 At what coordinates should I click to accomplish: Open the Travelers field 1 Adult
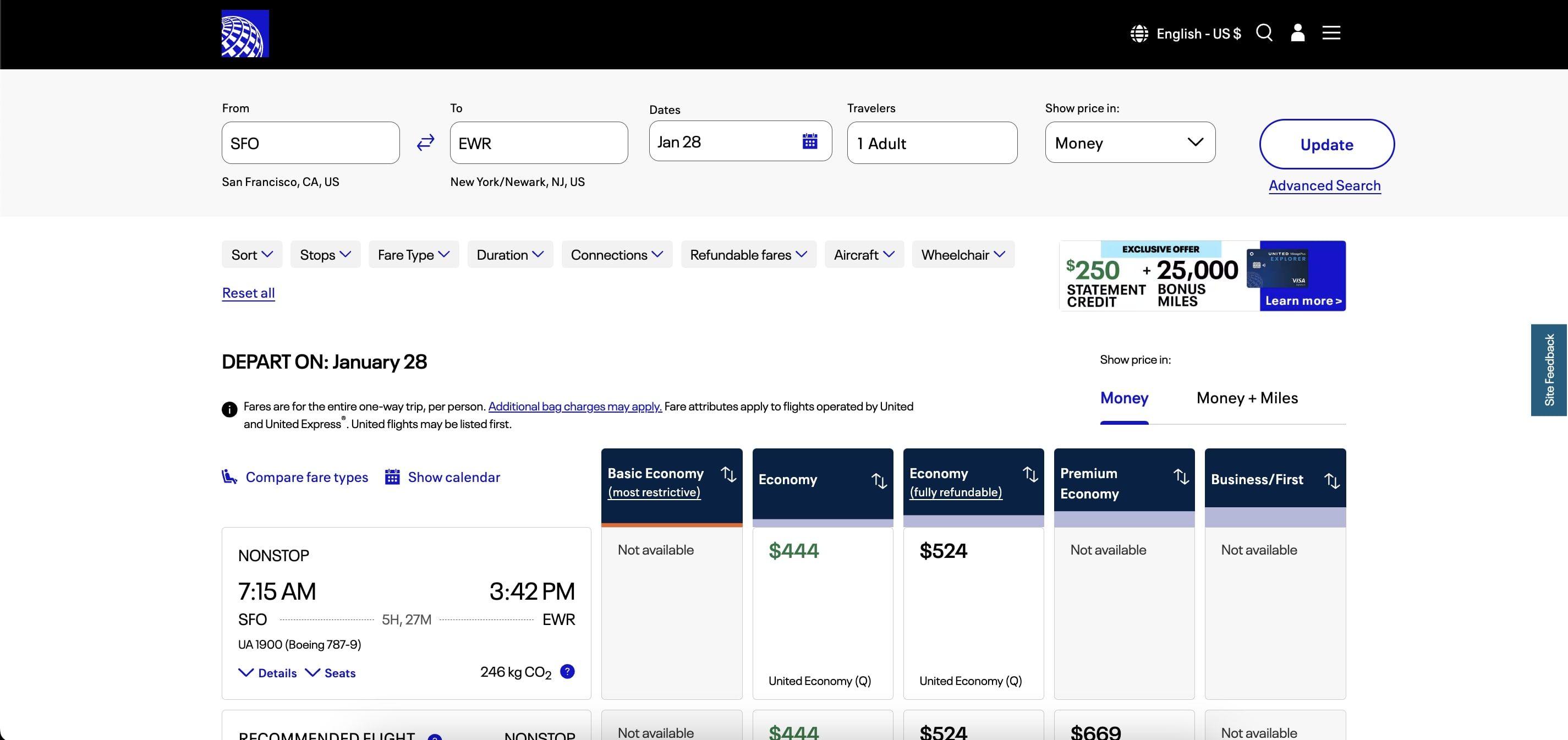pyautogui.click(x=932, y=143)
